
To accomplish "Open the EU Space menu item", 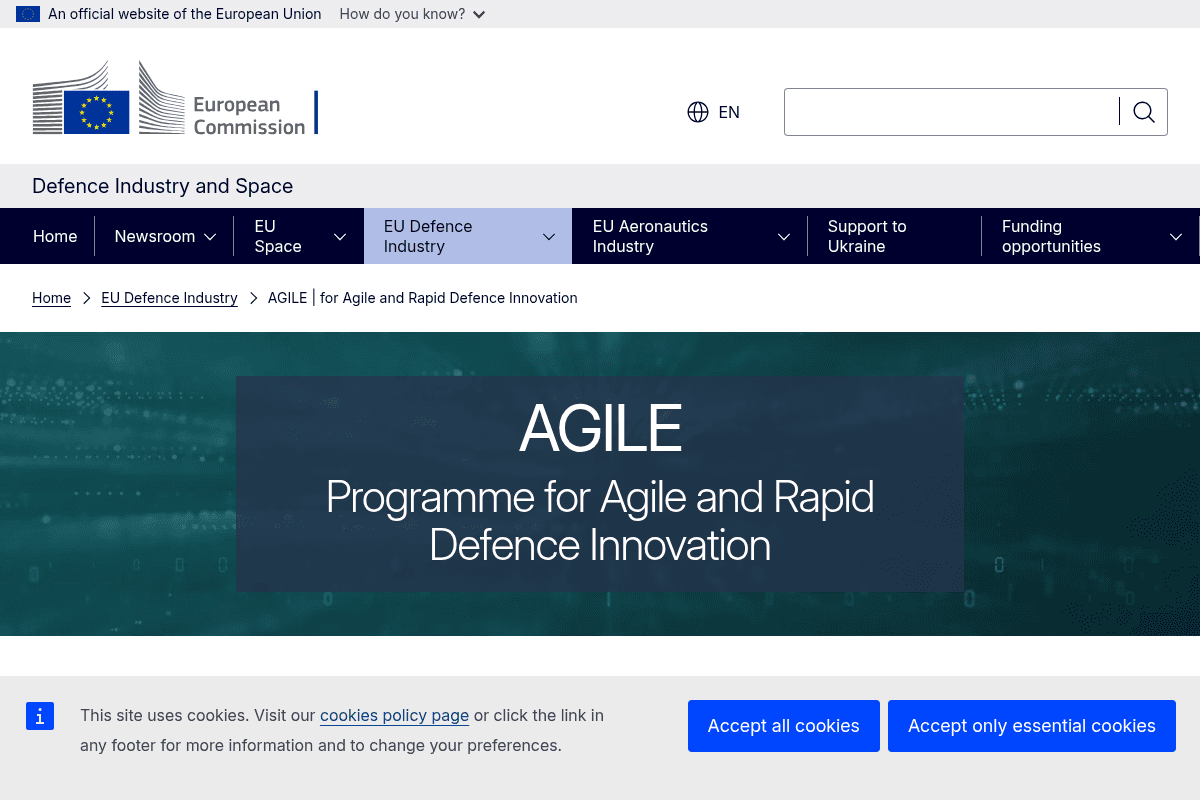I will pyautogui.click(x=278, y=236).
